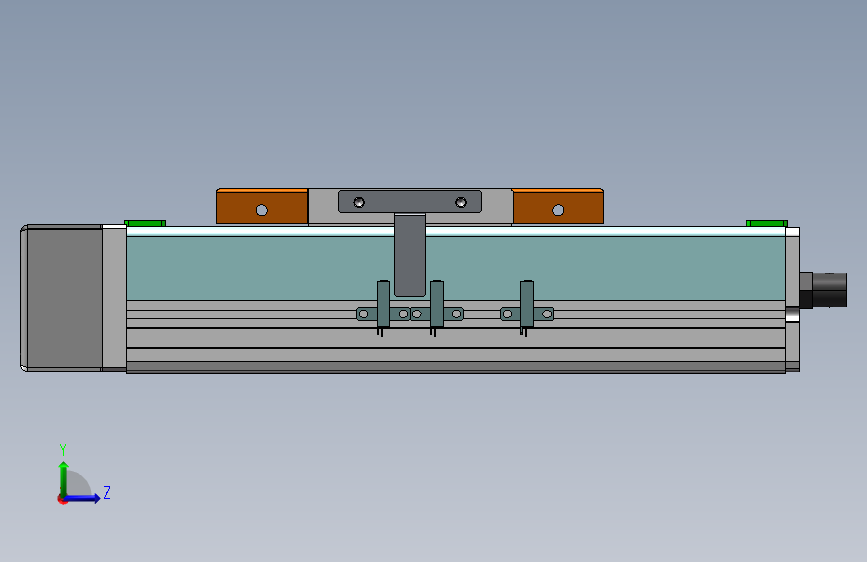This screenshot has height=562, width=867.
Task: Click the Y axis label
Action: (63, 450)
